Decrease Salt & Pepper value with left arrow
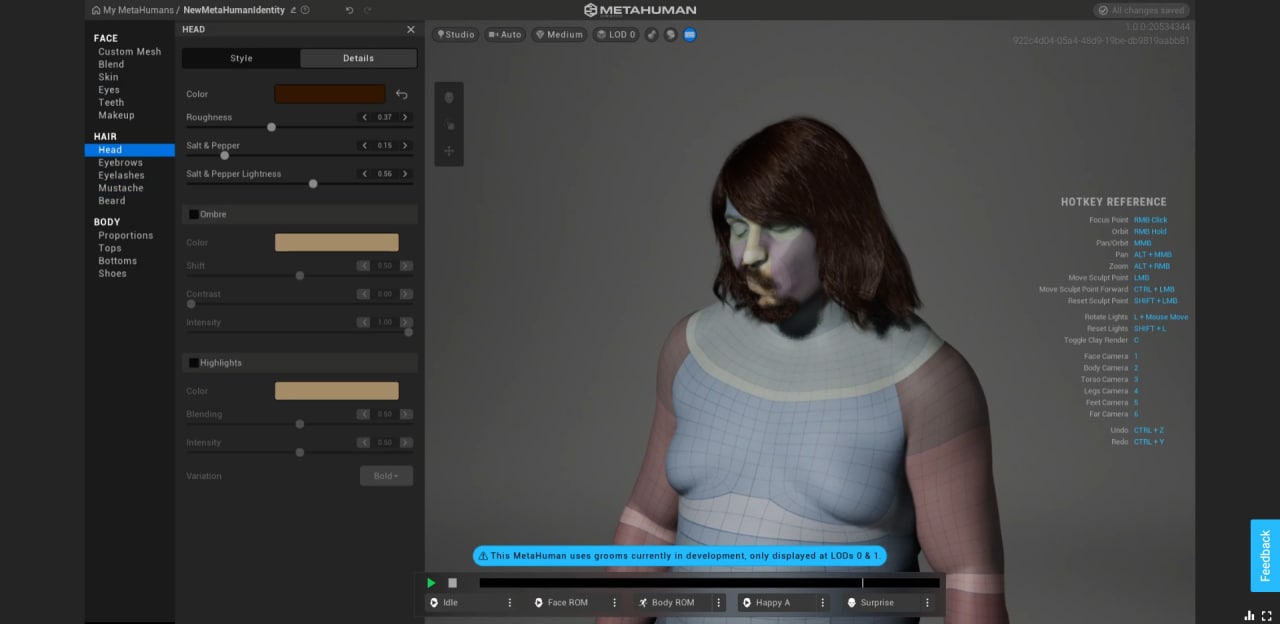The height and width of the screenshot is (624, 1280). tap(364, 145)
